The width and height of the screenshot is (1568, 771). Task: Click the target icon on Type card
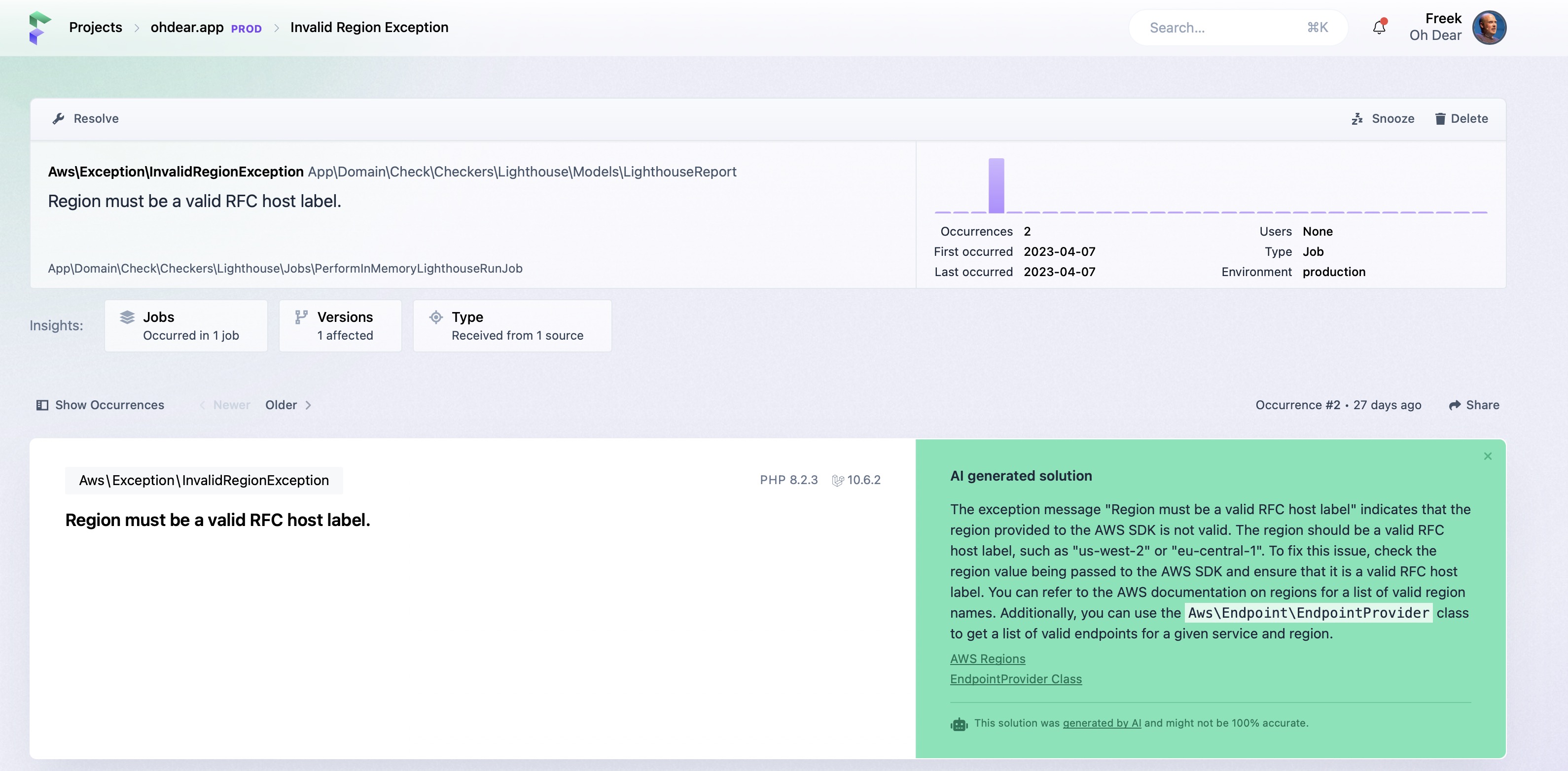pos(436,317)
